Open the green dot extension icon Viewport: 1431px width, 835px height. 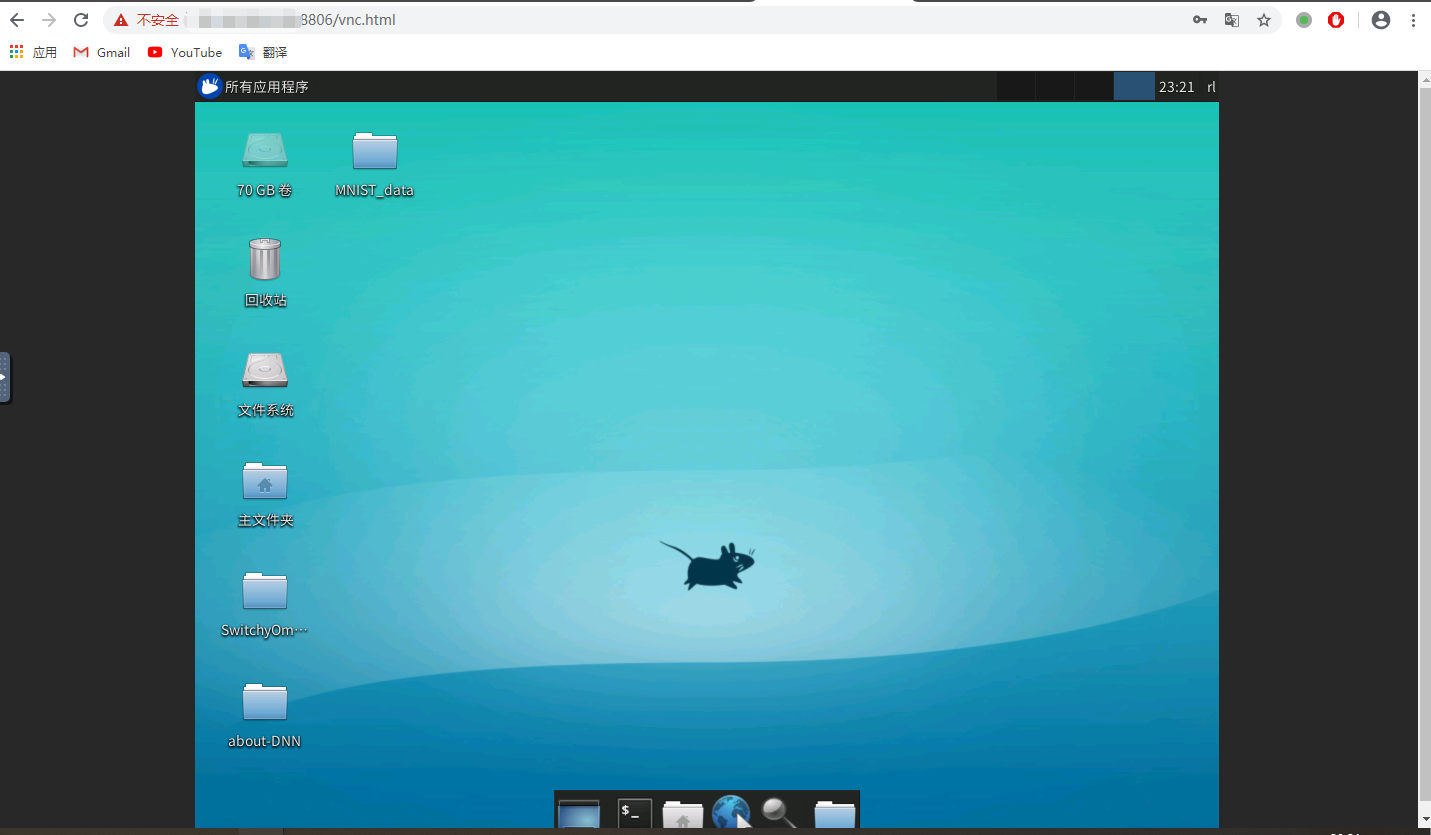[1304, 20]
